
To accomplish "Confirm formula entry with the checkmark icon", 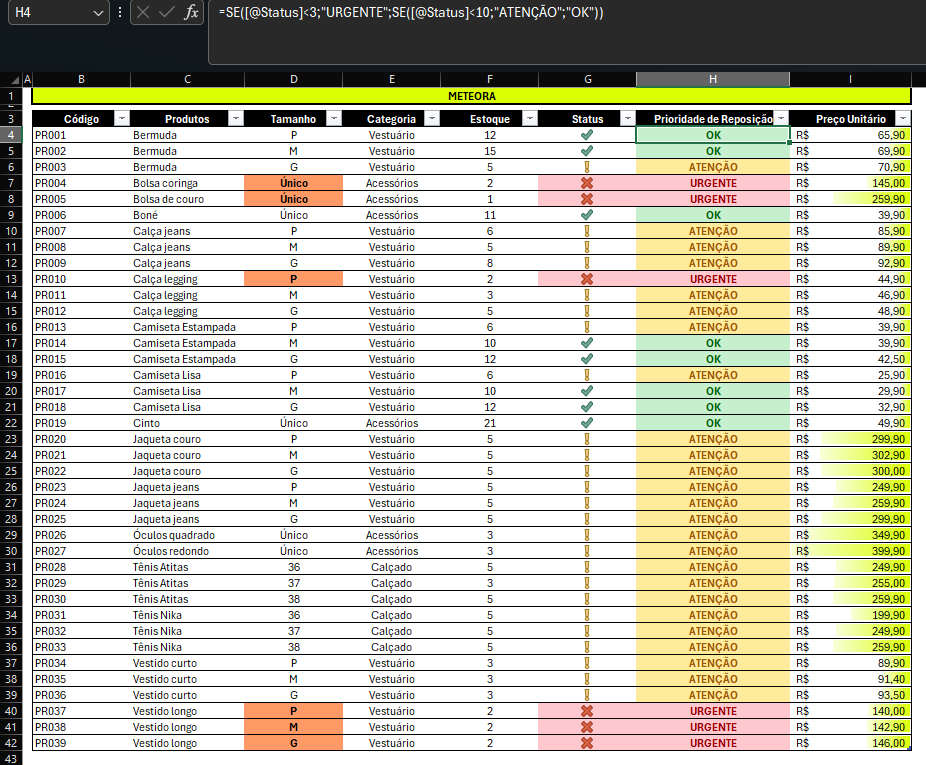I will 167,12.
